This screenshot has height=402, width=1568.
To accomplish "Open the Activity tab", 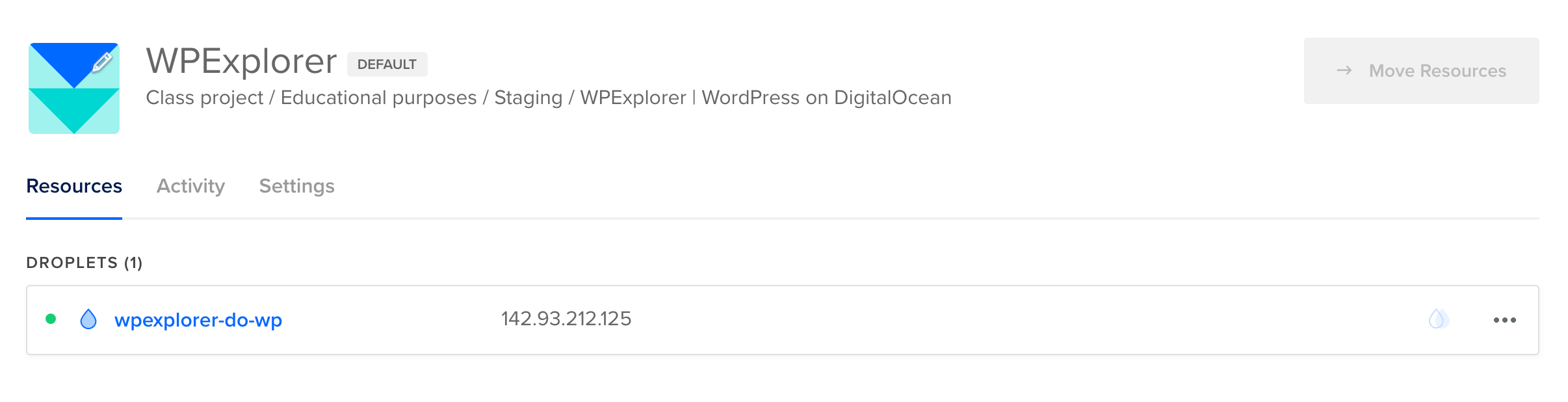I will (x=190, y=186).
